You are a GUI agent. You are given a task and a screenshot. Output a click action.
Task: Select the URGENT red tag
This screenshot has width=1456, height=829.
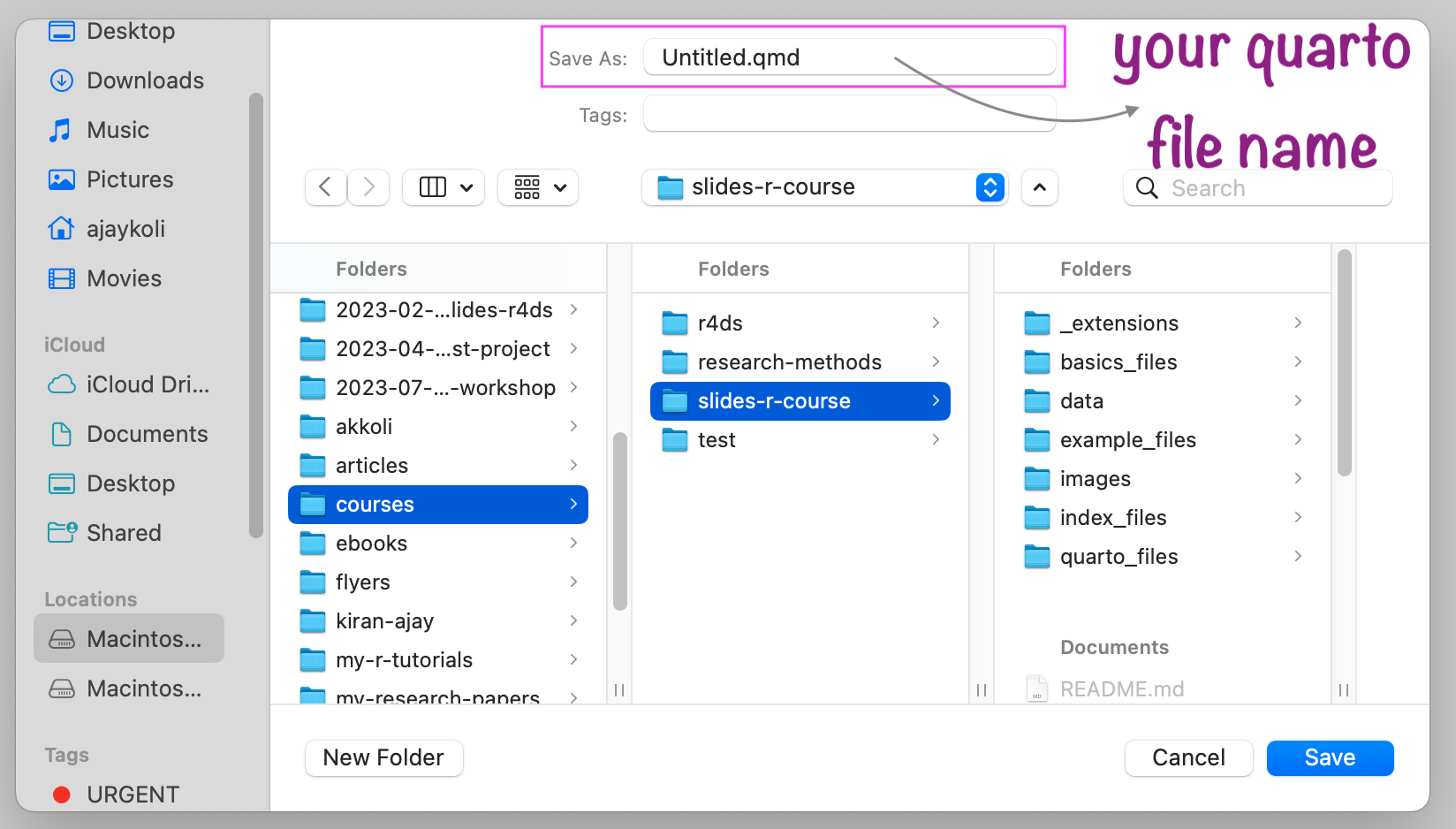pos(133,795)
